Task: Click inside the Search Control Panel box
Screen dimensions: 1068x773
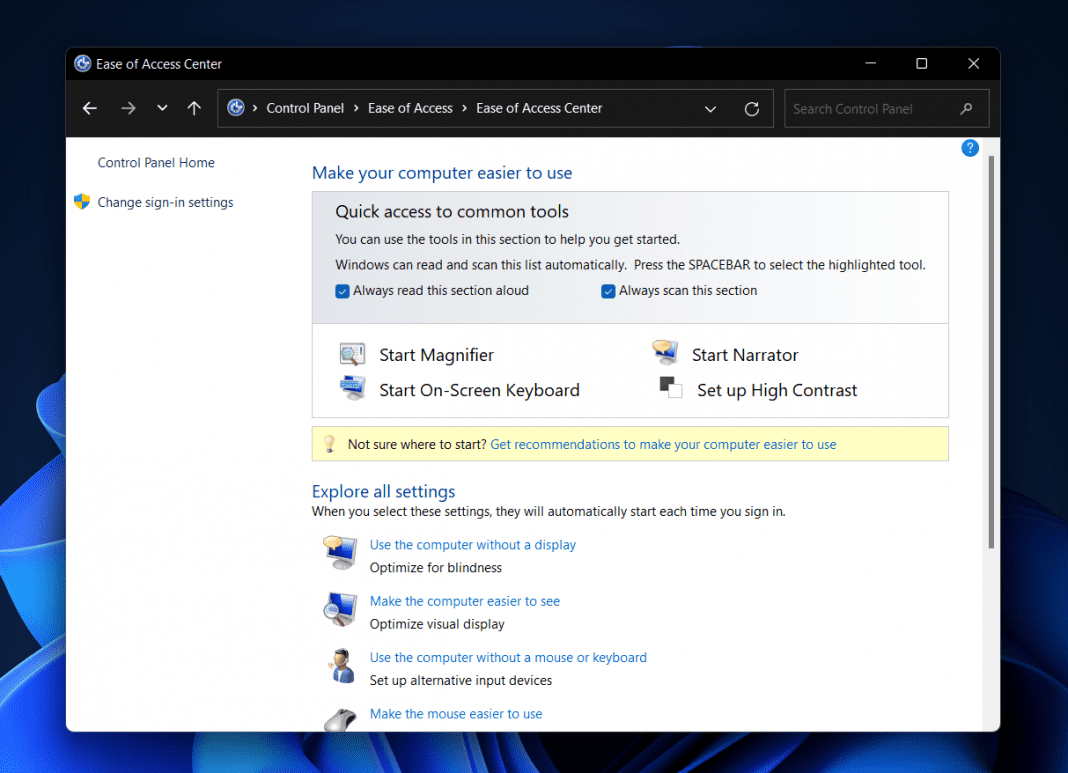Action: (x=870, y=108)
